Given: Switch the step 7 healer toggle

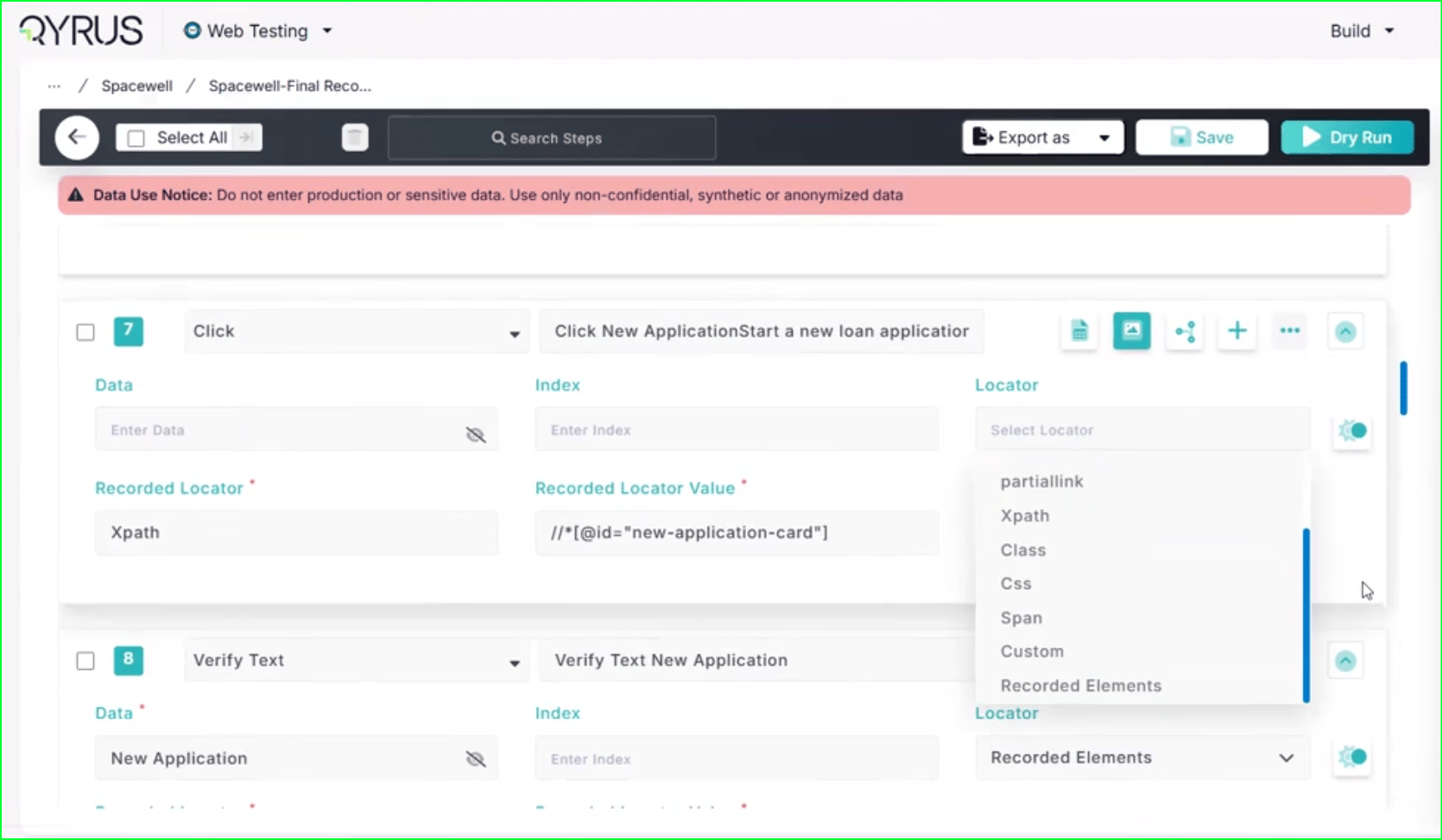Looking at the screenshot, I should 1352,430.
